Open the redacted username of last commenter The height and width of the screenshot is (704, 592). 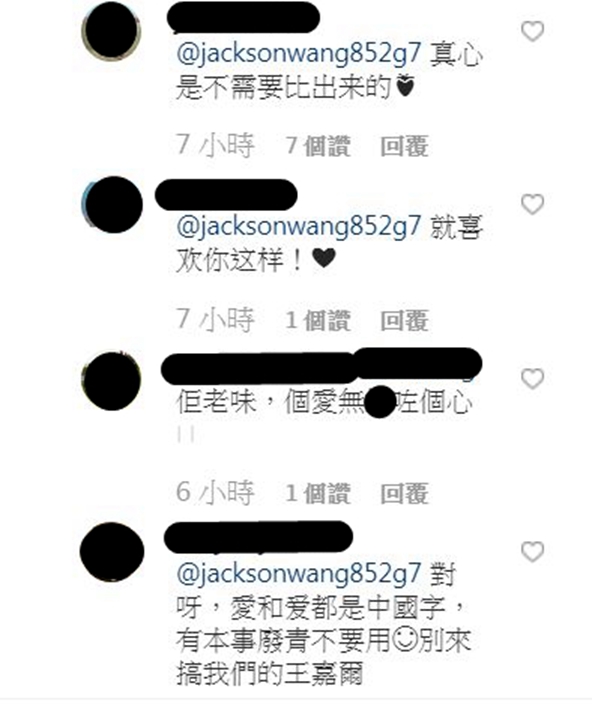(x=259, y=537)
